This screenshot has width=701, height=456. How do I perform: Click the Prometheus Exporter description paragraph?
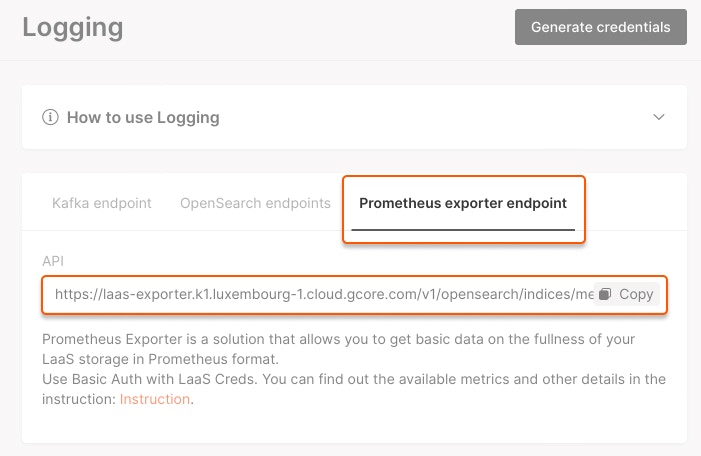pyautogui.click(x=338, y=349)
